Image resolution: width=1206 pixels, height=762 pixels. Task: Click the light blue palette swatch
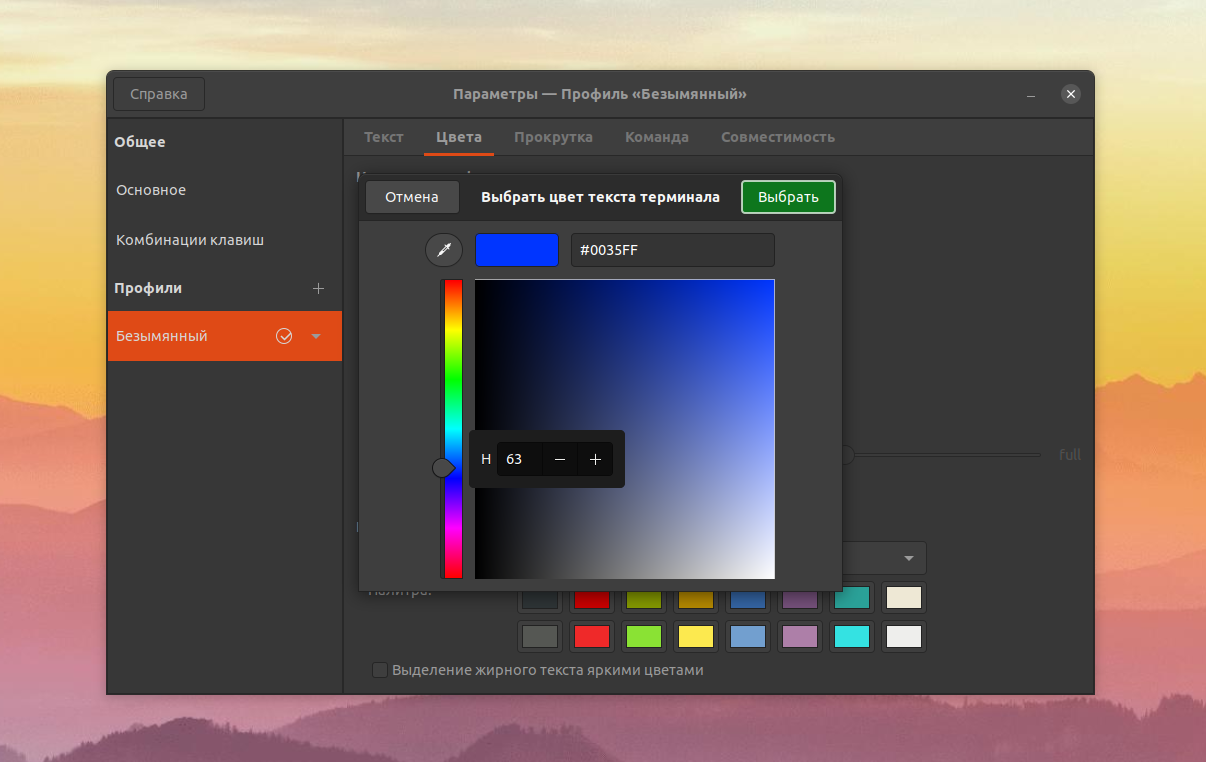748,636
